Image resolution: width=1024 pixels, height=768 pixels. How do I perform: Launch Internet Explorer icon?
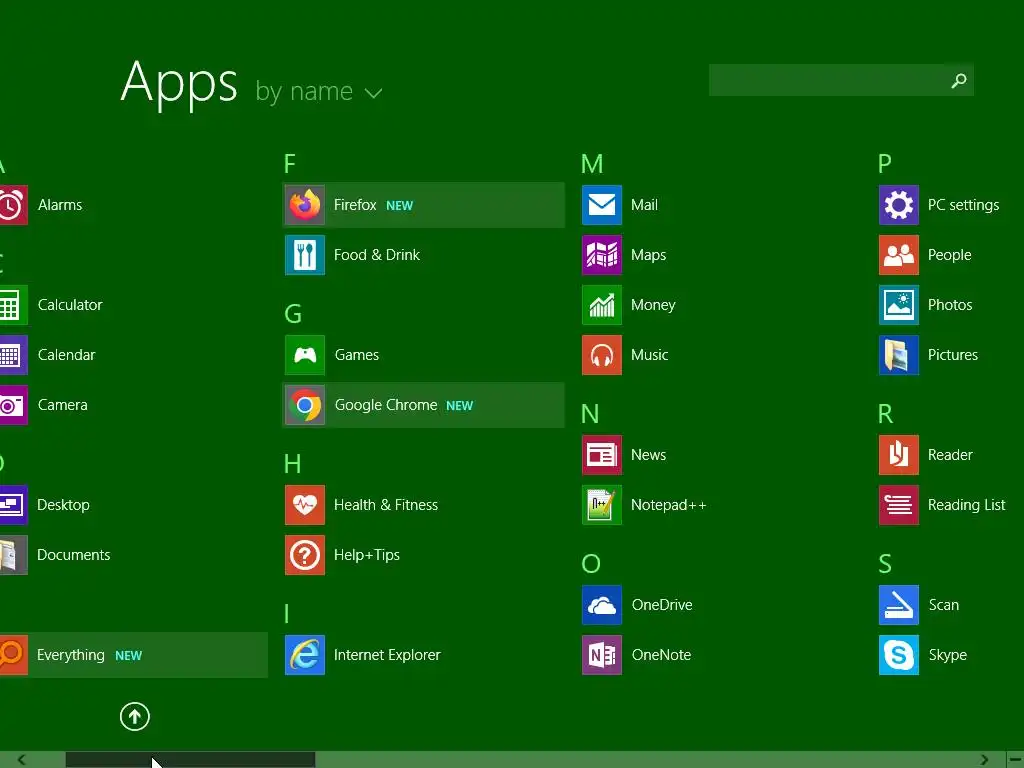coord(305,655)
